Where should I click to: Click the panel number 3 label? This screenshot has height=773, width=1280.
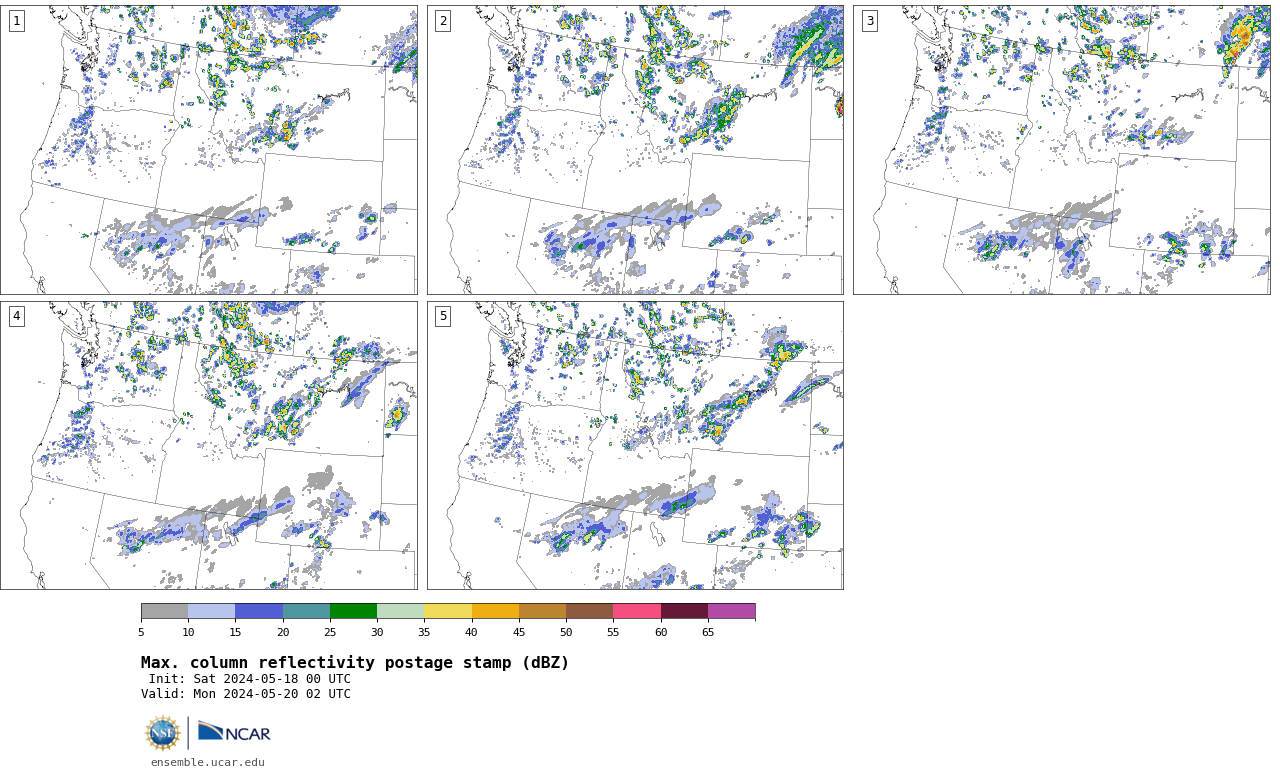click(870, 21)
